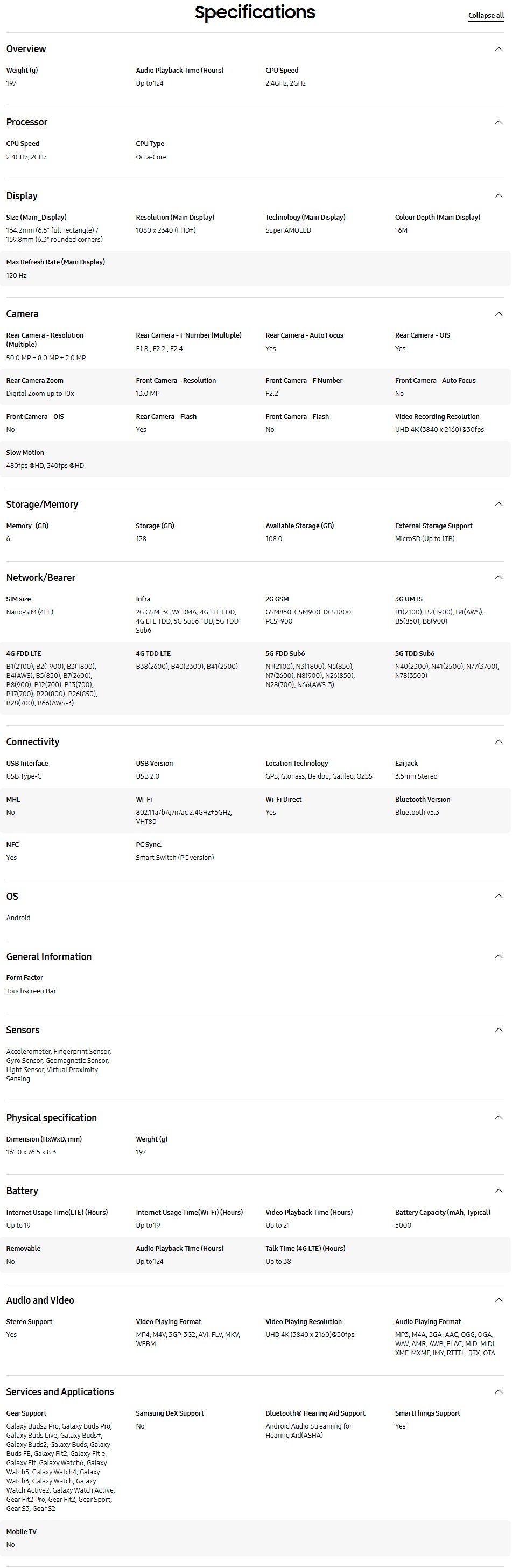
Task: Click the 'Available Storage (GB)' label
Action: click(x=299, y=526)
